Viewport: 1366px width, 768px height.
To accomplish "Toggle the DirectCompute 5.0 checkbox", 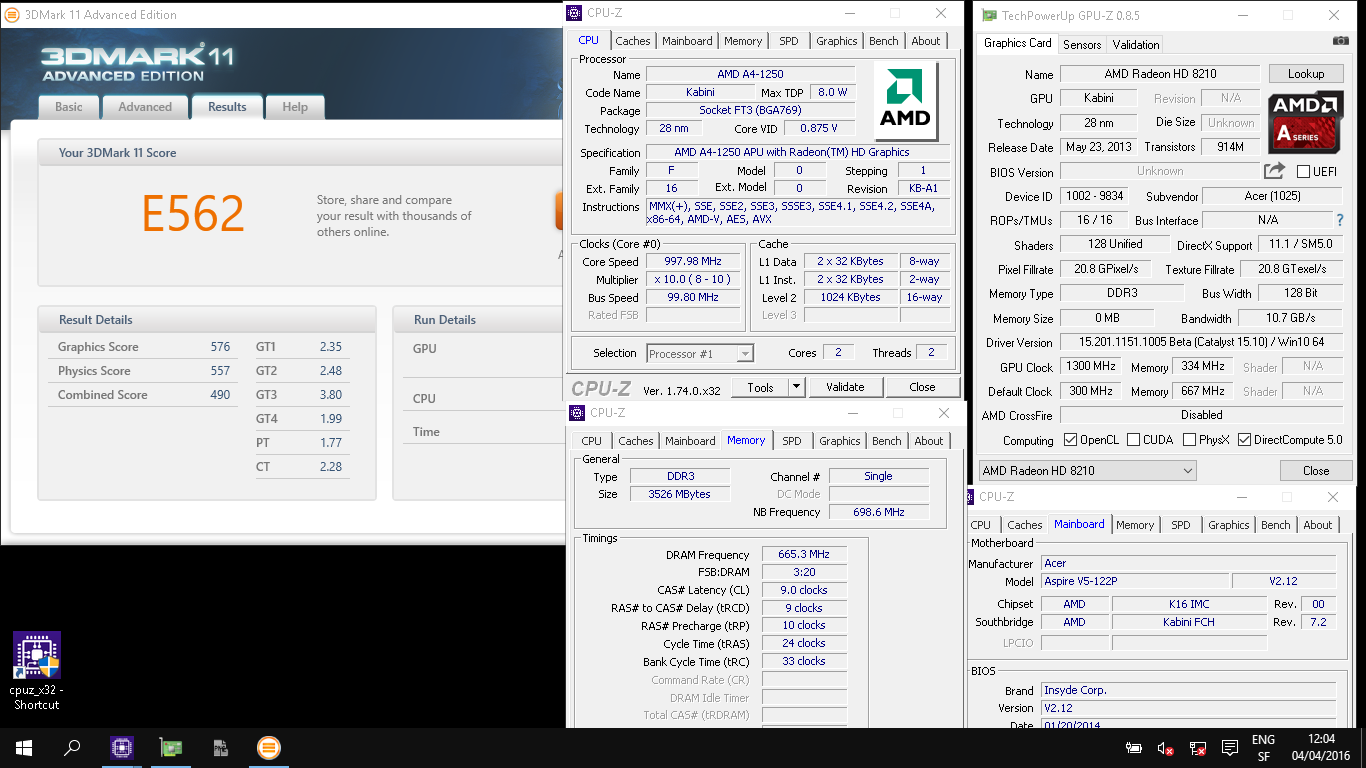I will pyautogui.click(x=1245, y=440).
